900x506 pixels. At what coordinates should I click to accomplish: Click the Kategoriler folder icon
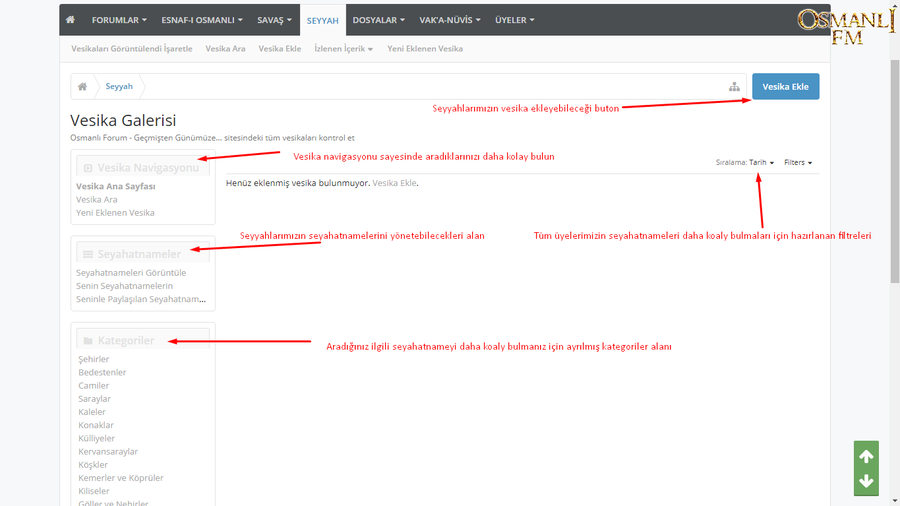[88, 341]
